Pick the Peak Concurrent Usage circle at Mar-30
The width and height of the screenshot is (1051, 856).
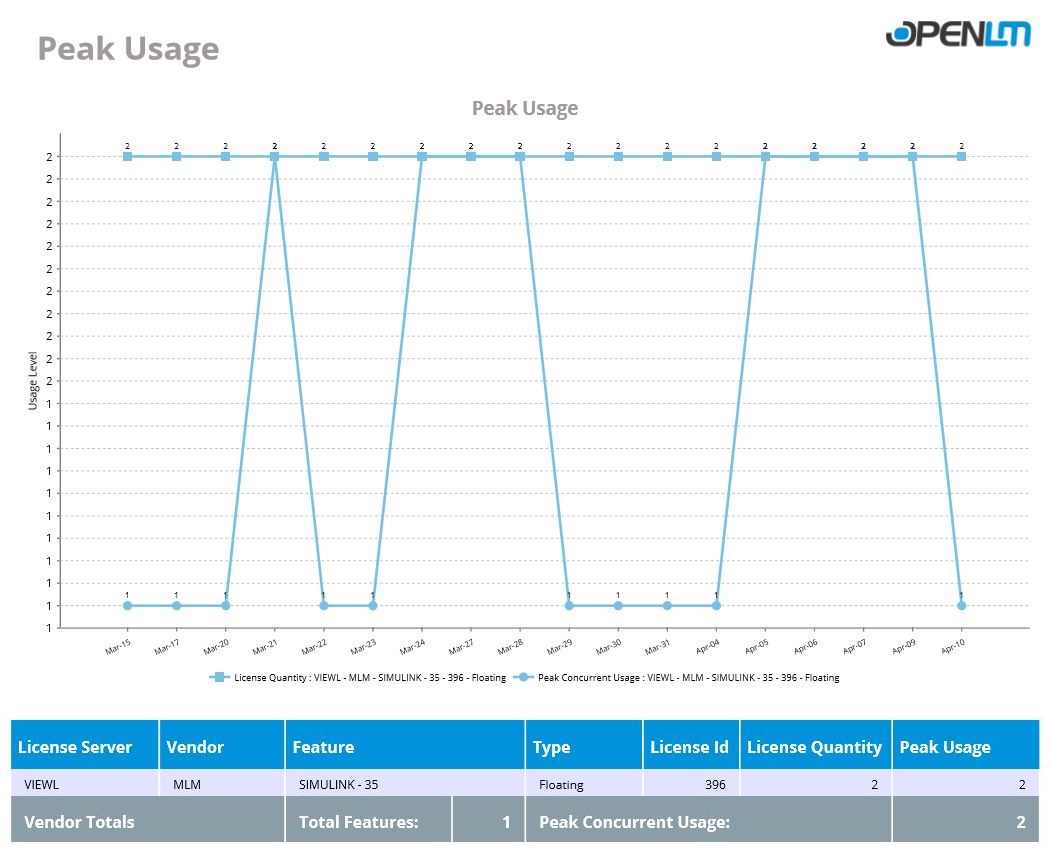coord(618,605)
